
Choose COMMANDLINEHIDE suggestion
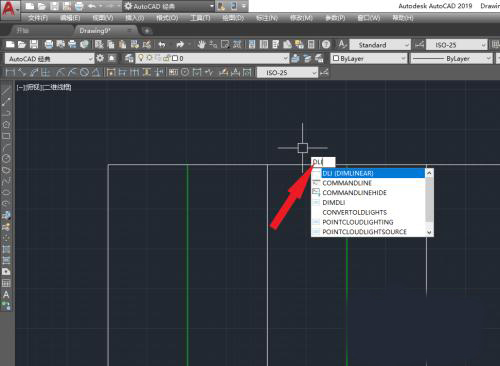coord(368,193)
